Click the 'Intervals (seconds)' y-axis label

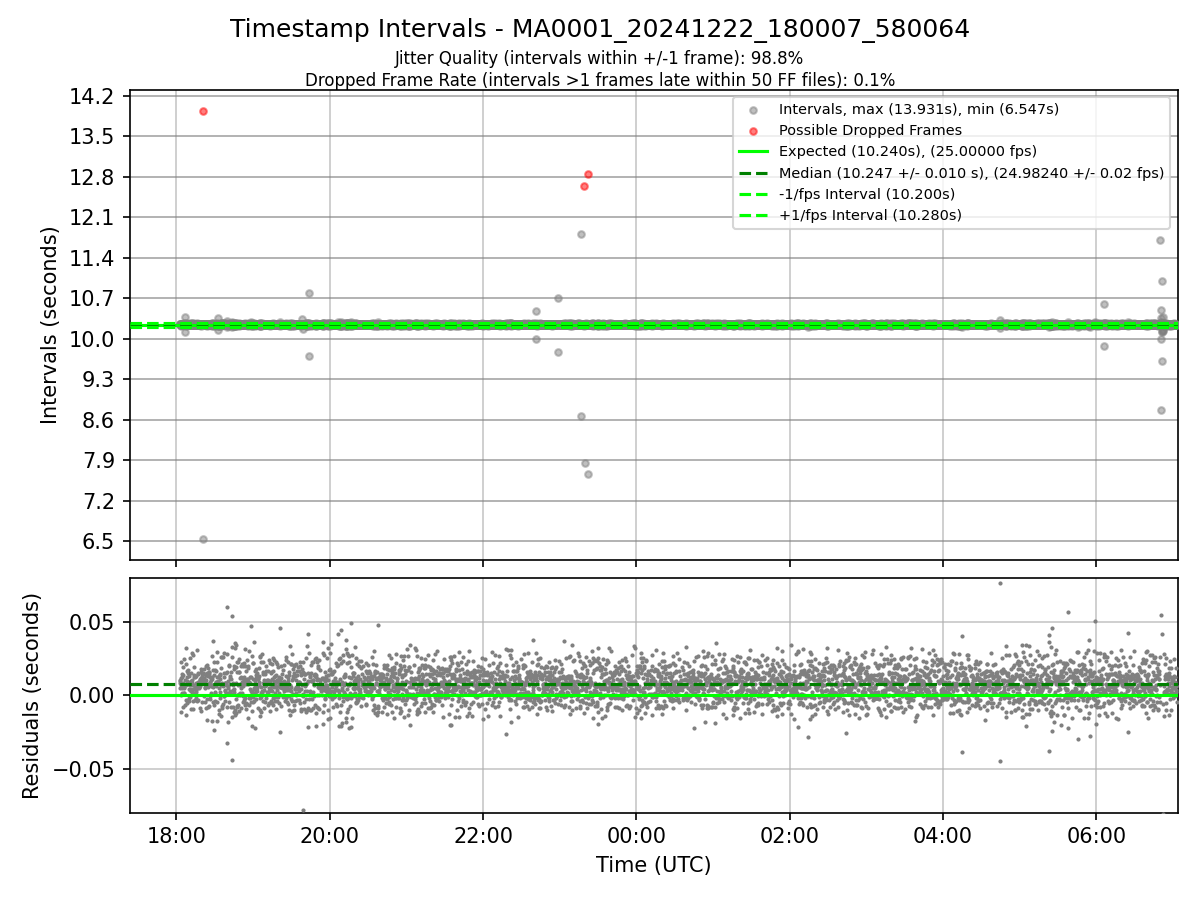pyautogui.click(x=50, y=325)
